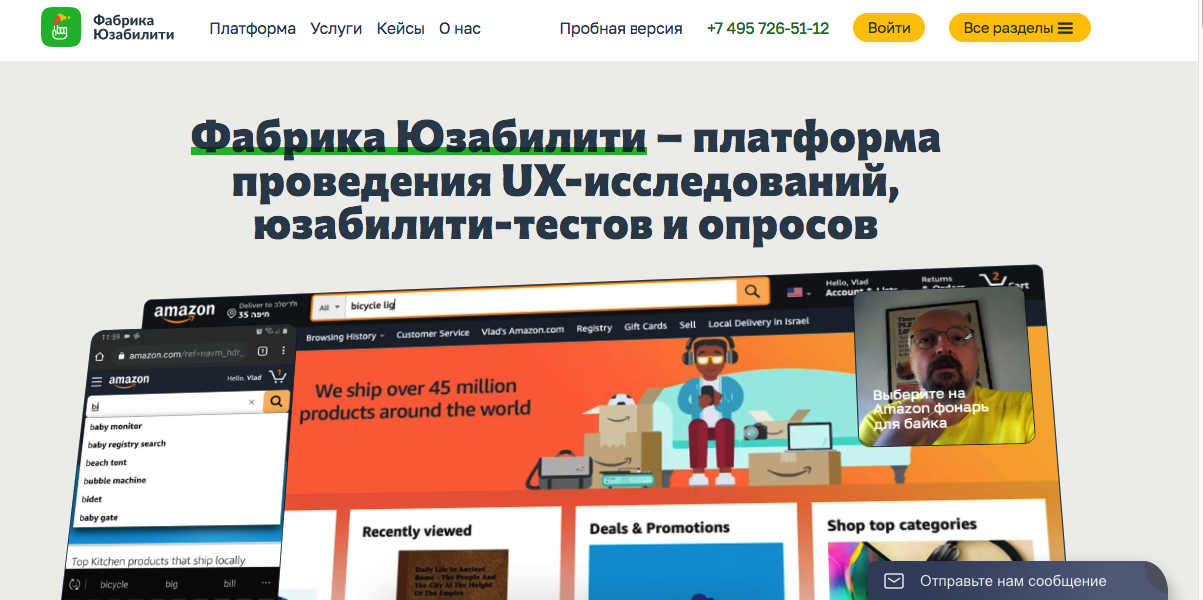Image resolution: width=1203 pixels, height=600 pixels.
Task: Click the Amazon cart icon in desktop mockup
Action: pyautogui.click(x=992, y=280)
